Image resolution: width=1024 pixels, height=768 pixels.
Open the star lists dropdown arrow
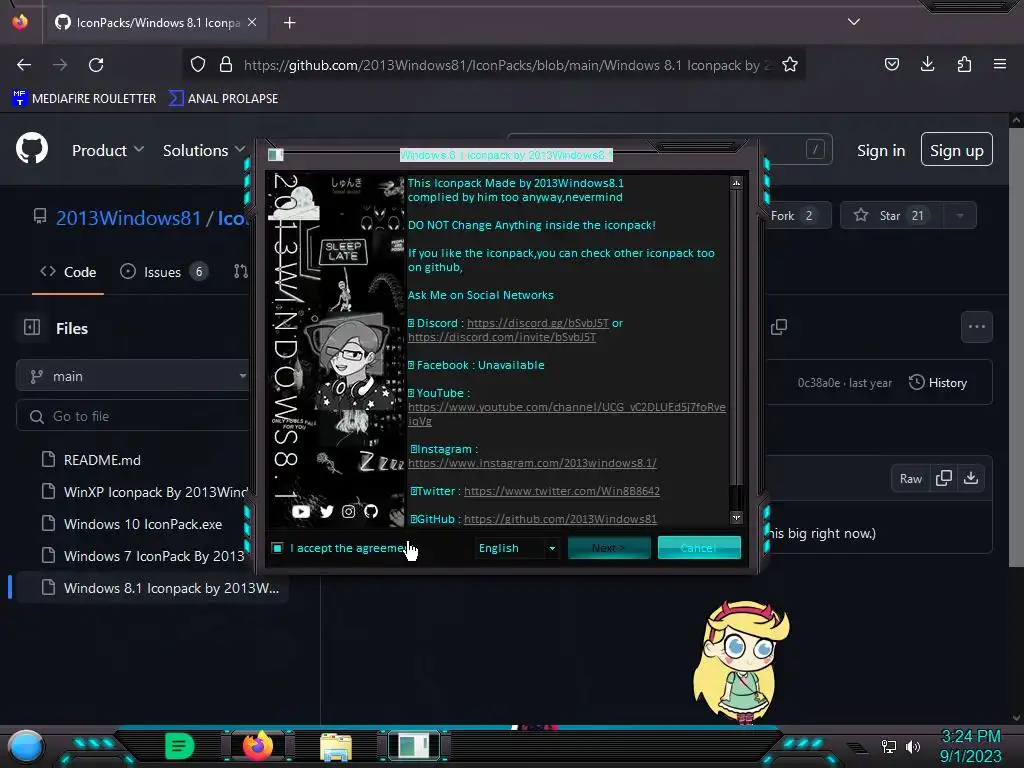pyautogui.click(x=959, y=216)
